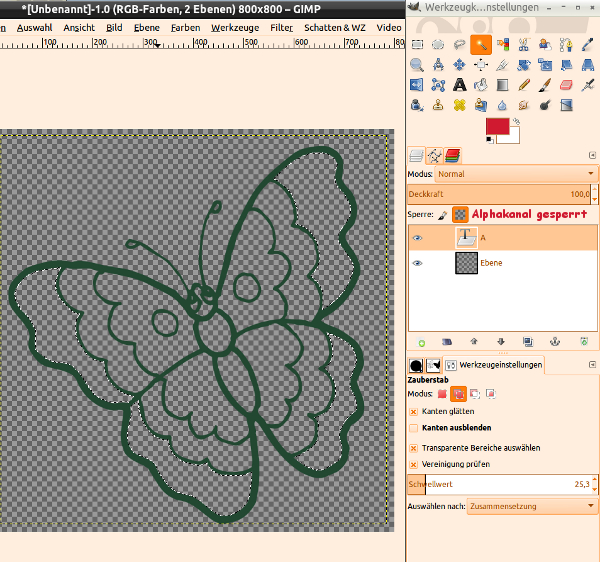Anchor the floating layer via the anchor icon
Viewport: 600px width, 562px height.
[556, 342]
